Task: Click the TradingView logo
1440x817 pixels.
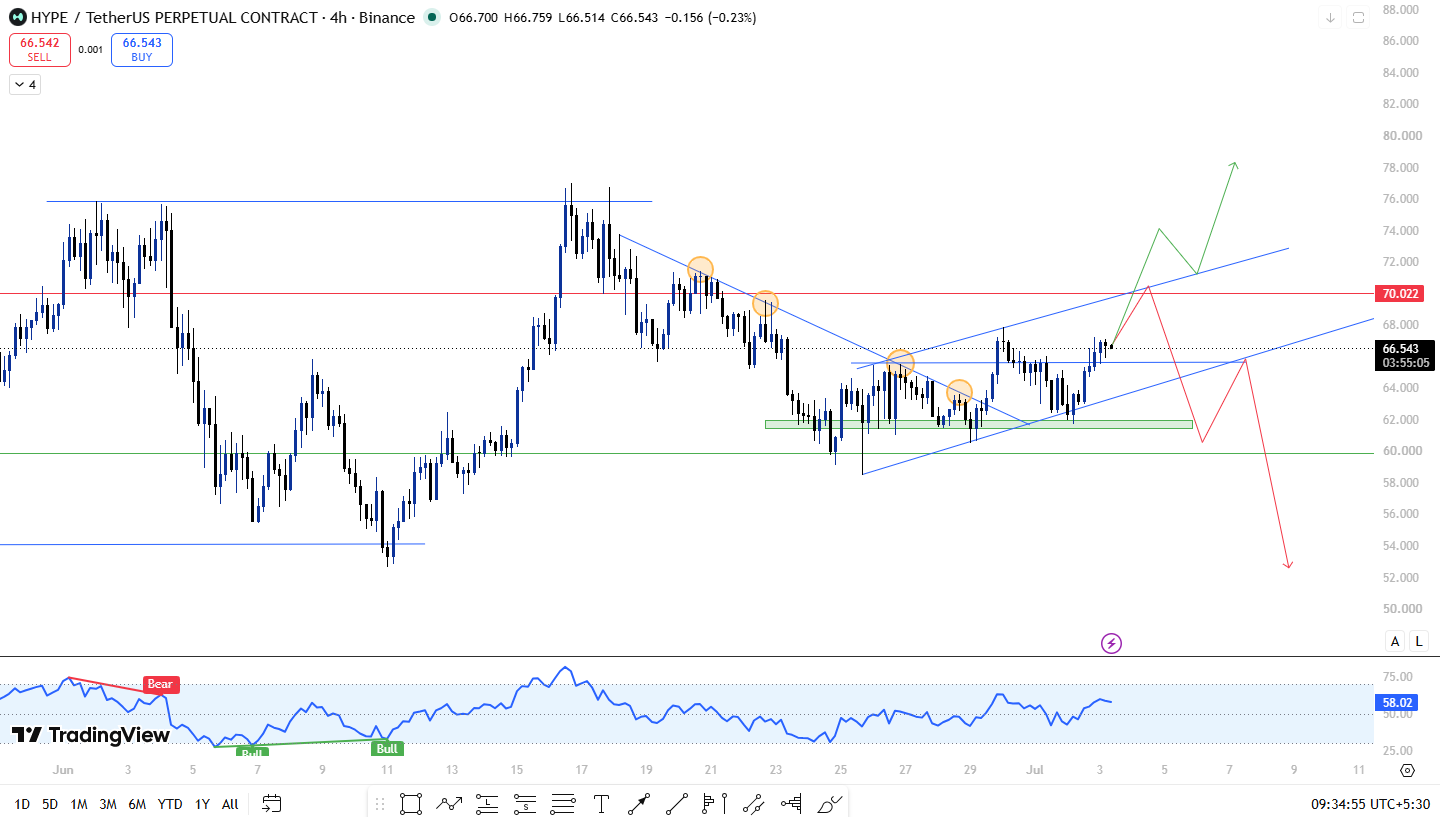Action: point(91,735)
